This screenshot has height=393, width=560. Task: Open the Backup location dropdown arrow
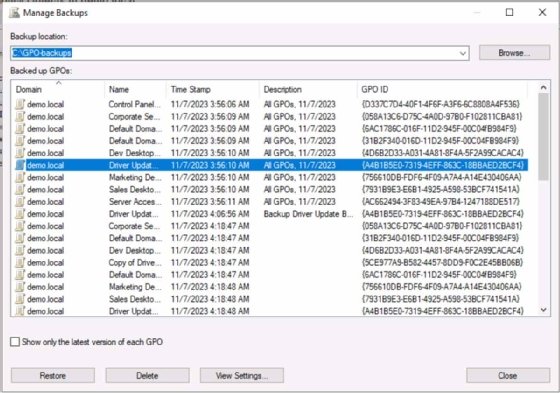(x=462, y=53)
